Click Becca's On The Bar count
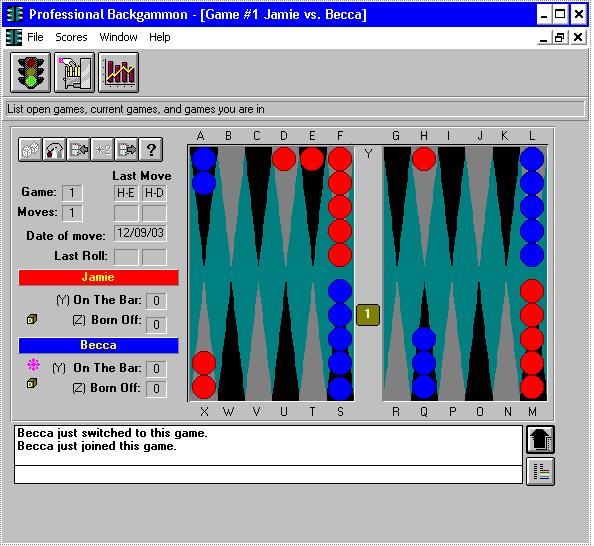The image size is (594, 546). [156, 368]
